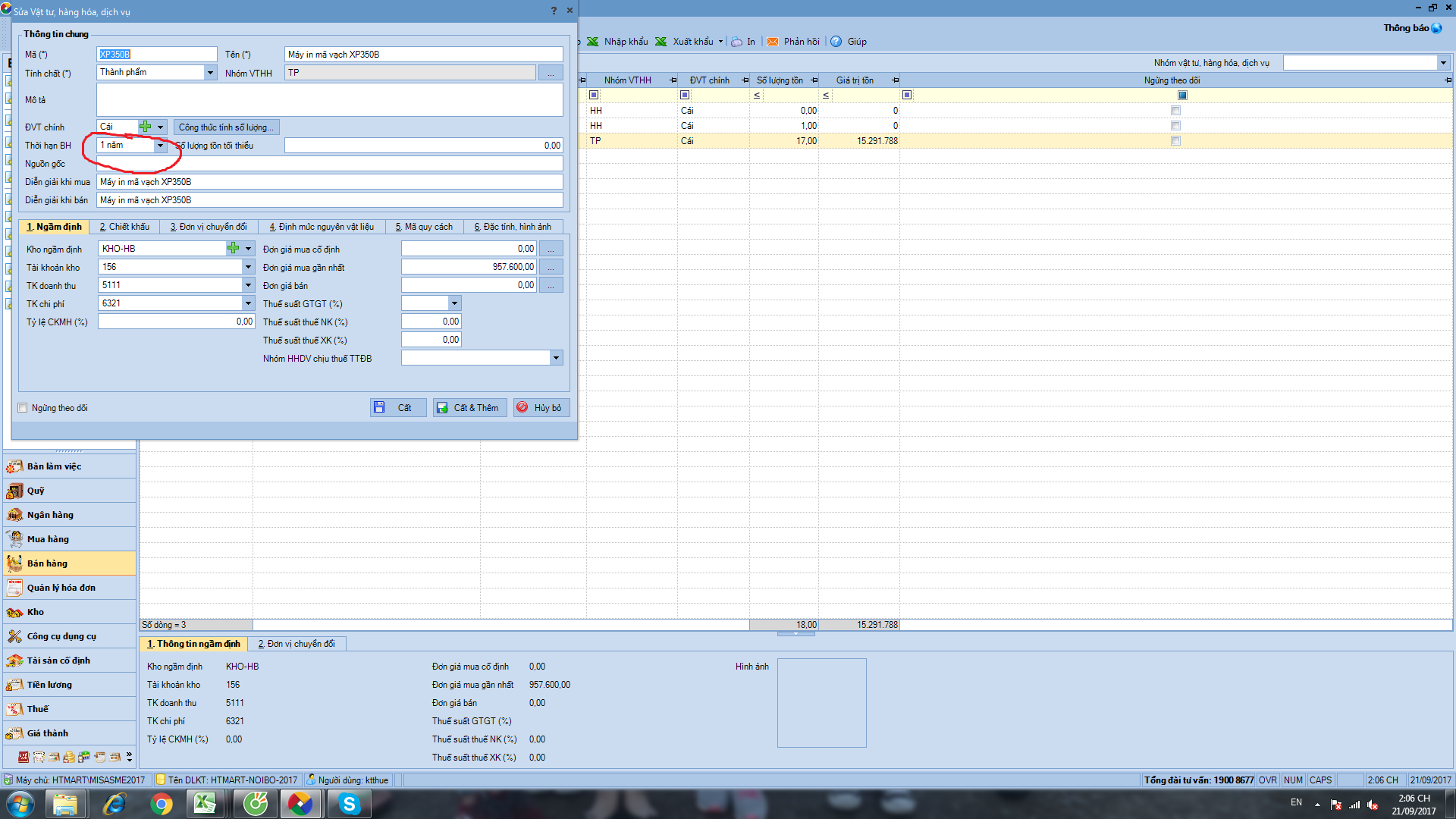Open Giúp help icon in toolbar
Image resolution: width=1456 pixels, height=819 pixels.
[836, 42]
